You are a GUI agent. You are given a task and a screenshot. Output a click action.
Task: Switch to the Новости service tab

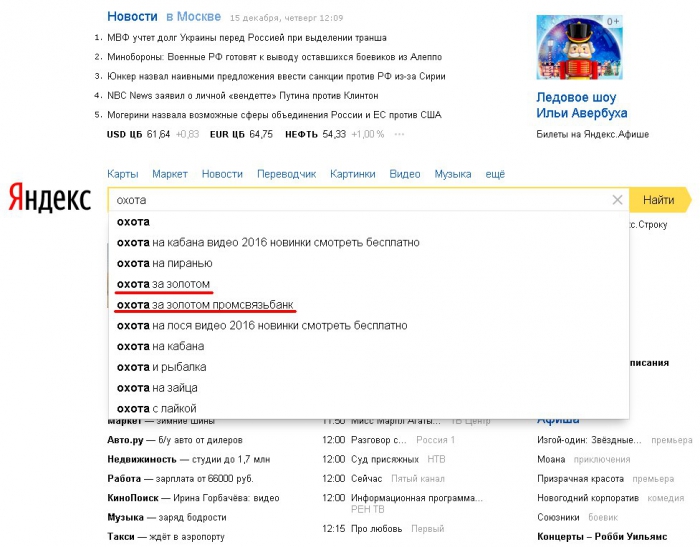[x=222, y=174]
